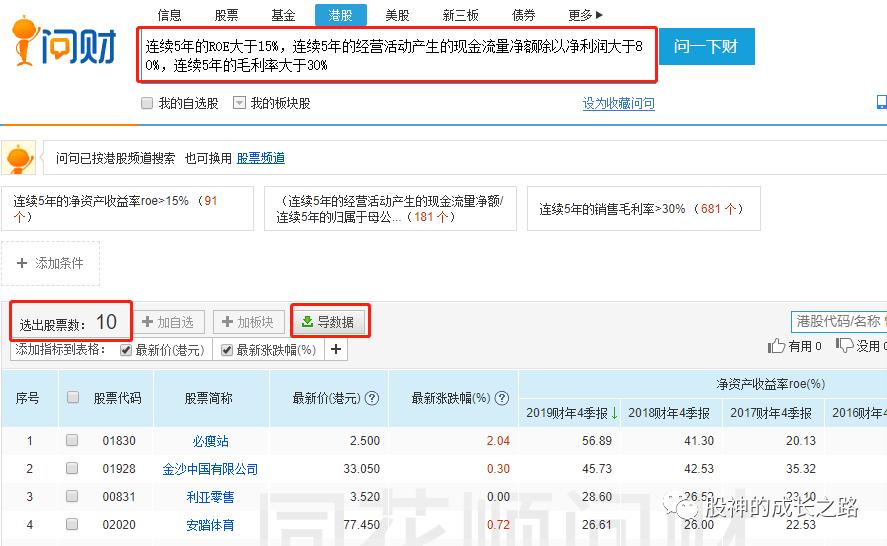The width and height of the screenshot is (887, 546).
Task: Sort by 2019财年4季报 column arrow
Action: (x=614, y=413)
